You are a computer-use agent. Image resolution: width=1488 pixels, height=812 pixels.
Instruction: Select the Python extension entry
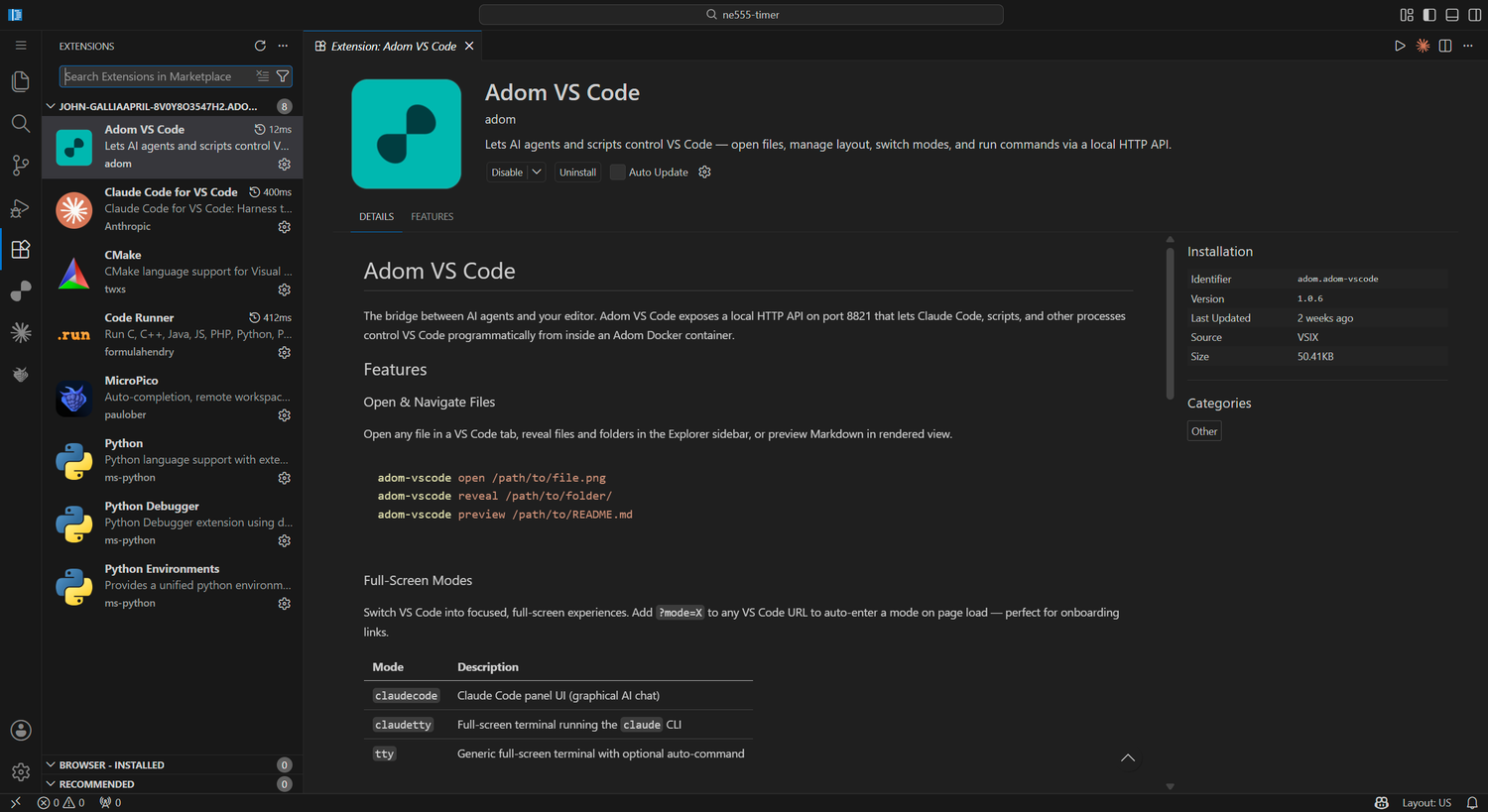click(172, 461)
